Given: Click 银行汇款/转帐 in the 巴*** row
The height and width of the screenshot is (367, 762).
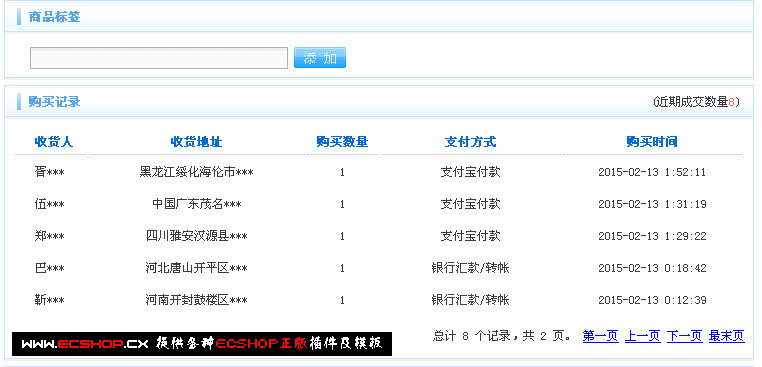Looking at the screenshot, I should 470,268.
